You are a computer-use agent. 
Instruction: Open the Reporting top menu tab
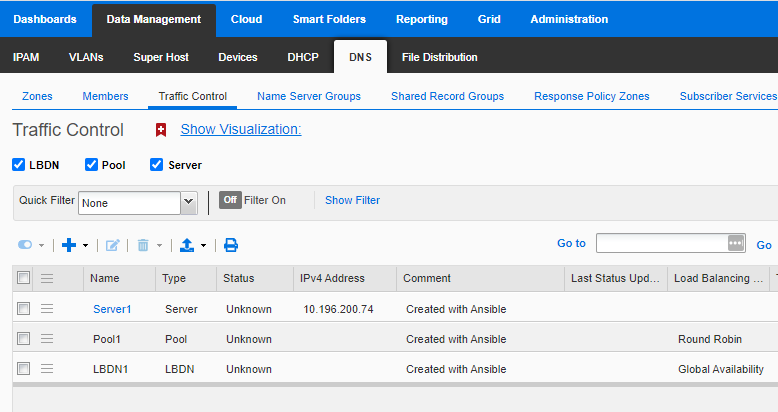pyautogui.click(x=422, y=19)
